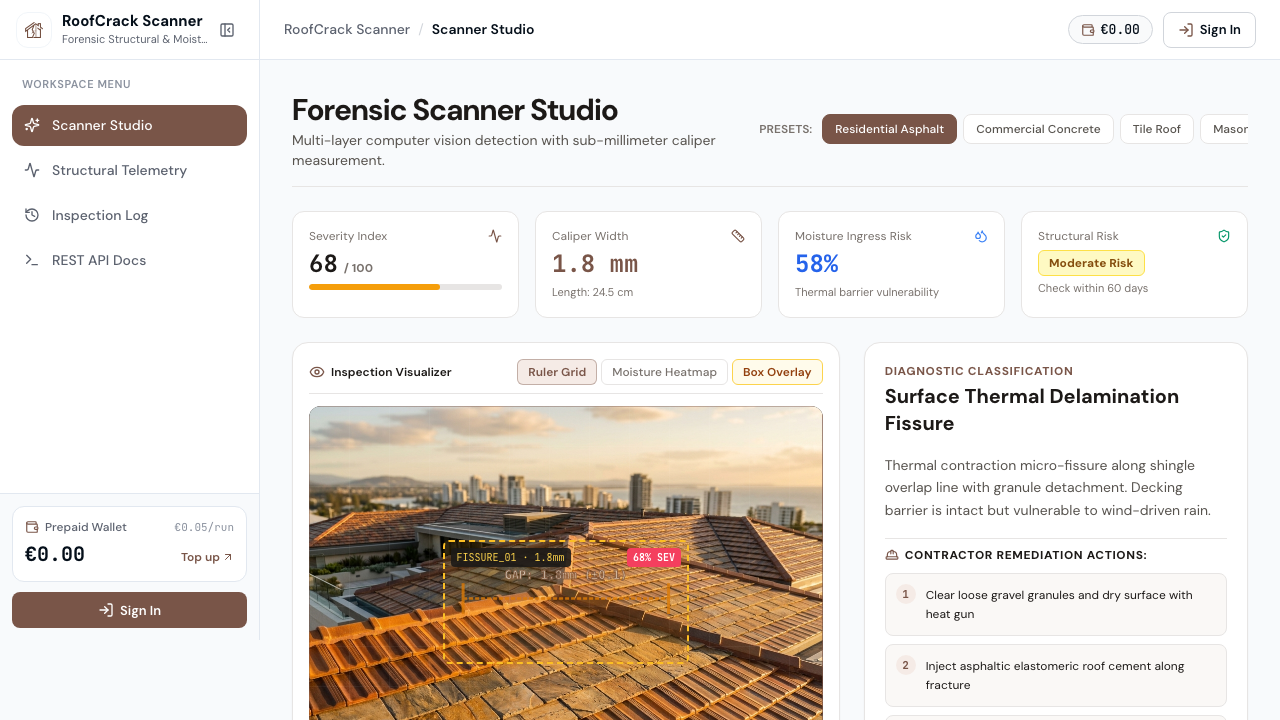Click the terminal icon beside REST API Docs
This screenshot has height=720, width=1280.
click(x=32, y=260)
